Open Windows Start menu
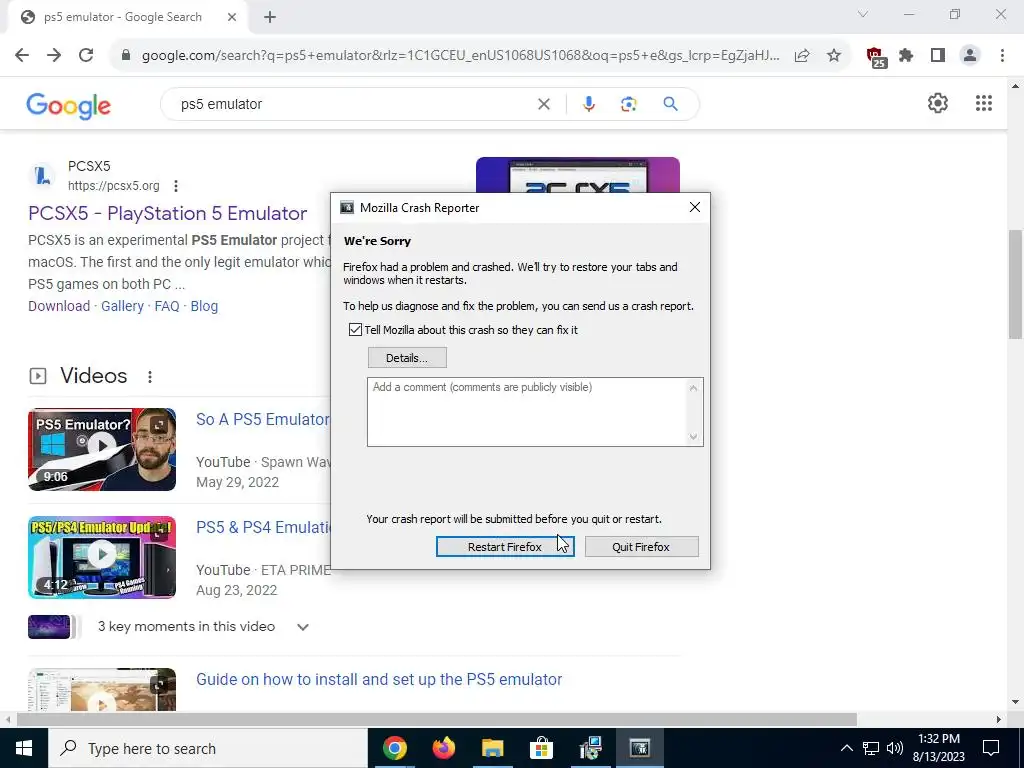 [x=24, y=748]
